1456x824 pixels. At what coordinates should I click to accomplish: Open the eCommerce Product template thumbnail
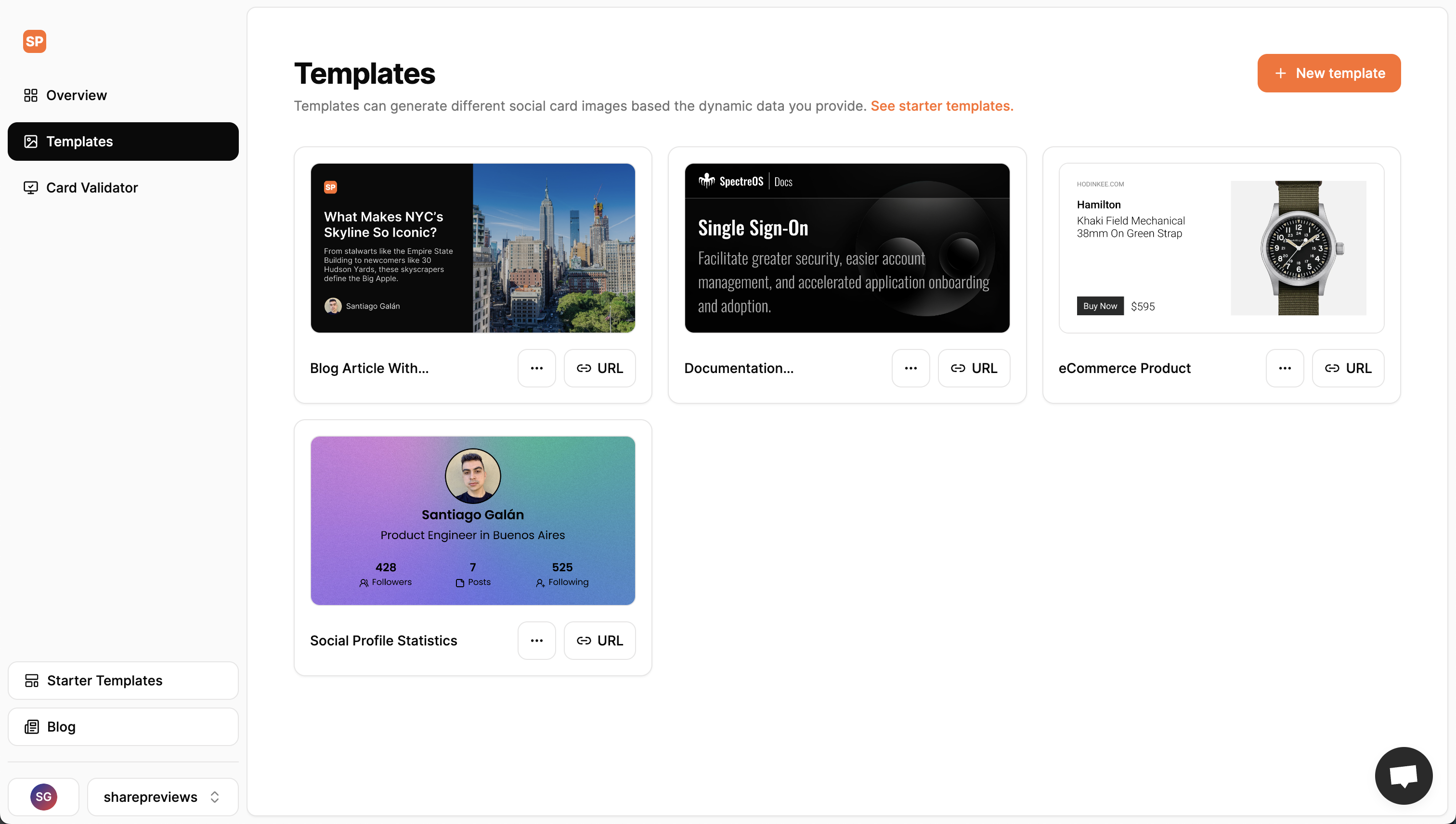click(x=1221, y=248)
